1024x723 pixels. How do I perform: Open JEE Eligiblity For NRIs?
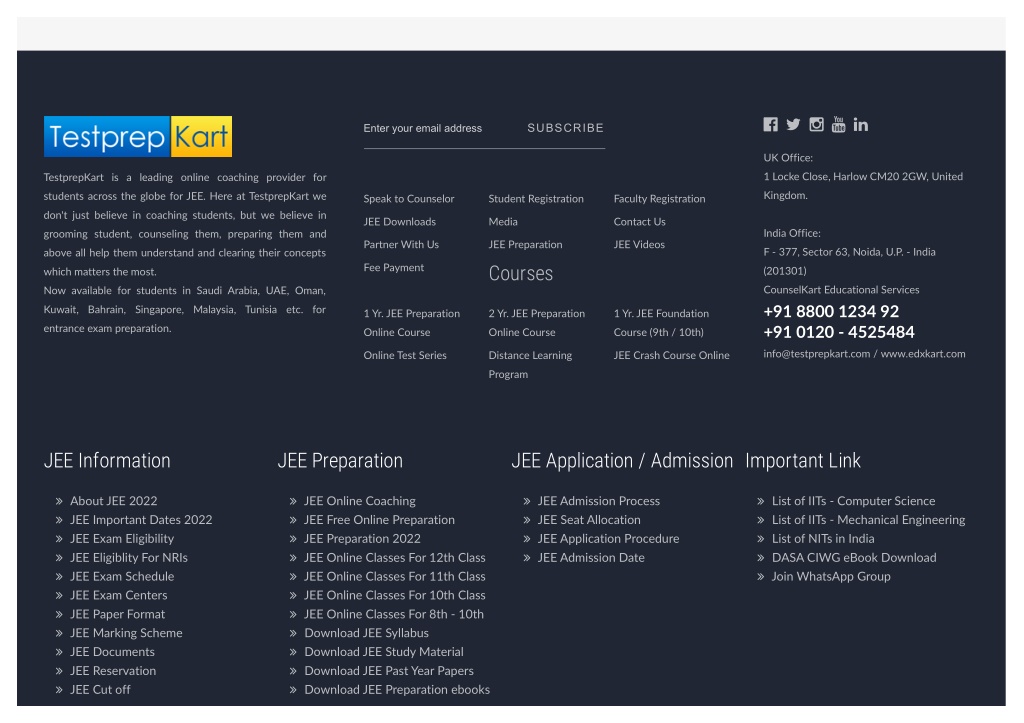click(x=129, y=558)
